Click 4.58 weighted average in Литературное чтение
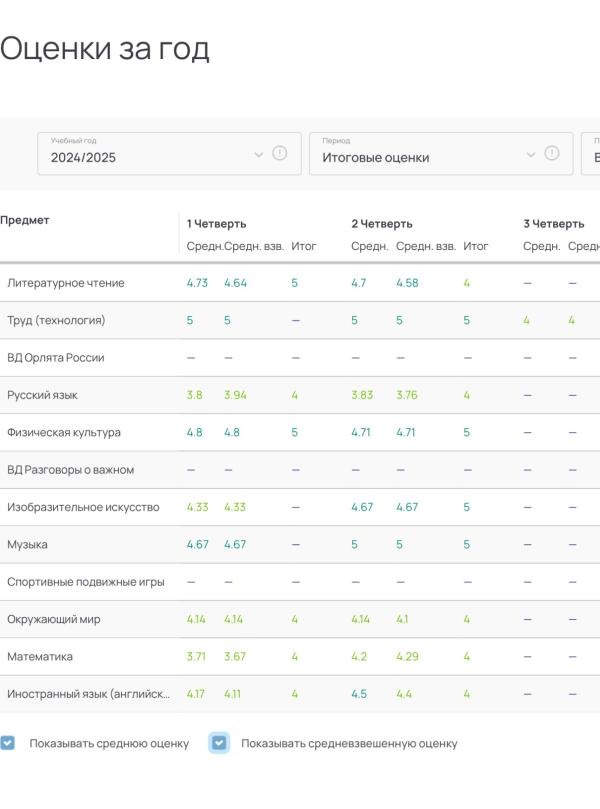The height and width of the screenshot is (809, 600). click(x=407, y=283)
